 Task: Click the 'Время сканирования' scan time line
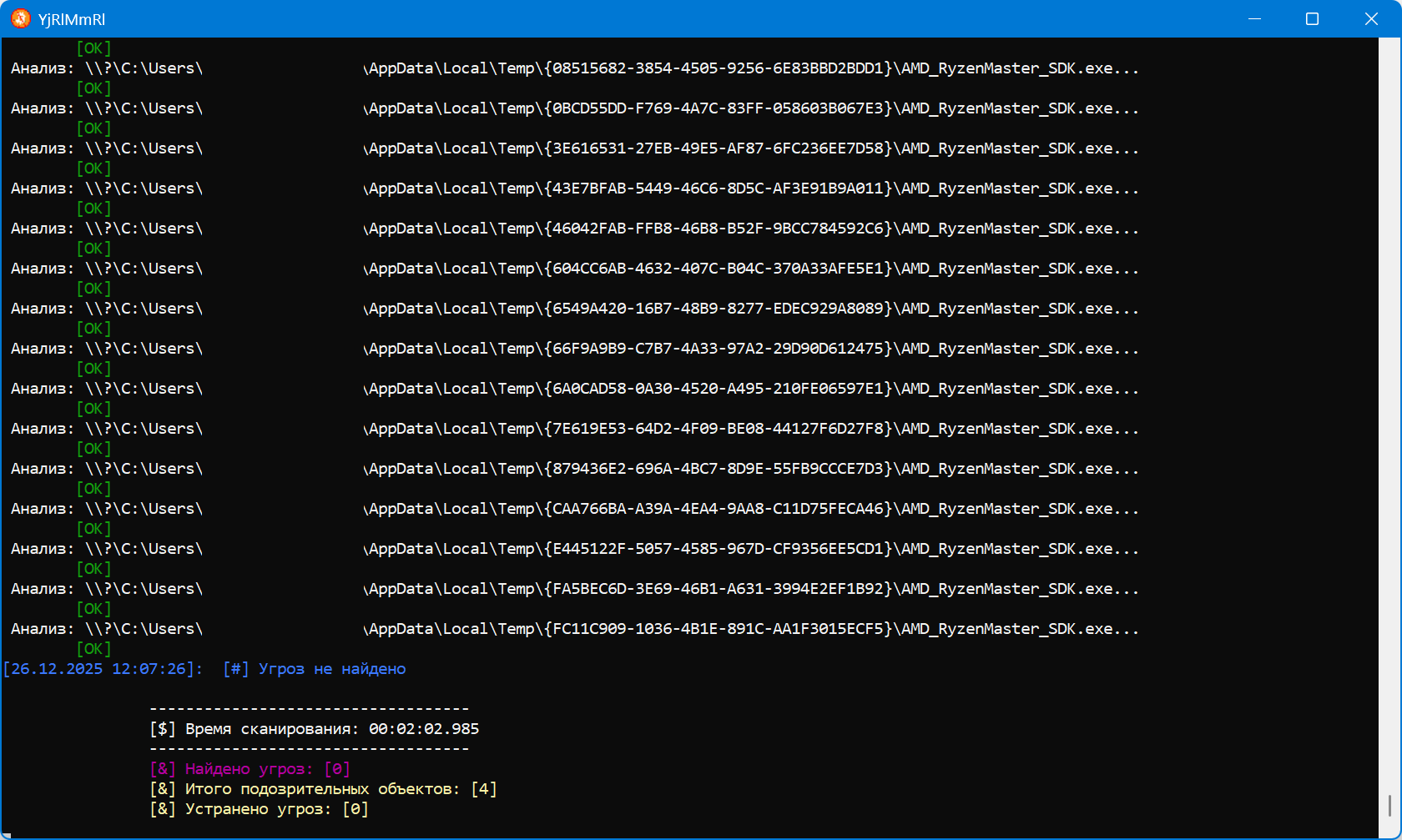[315, 729]
